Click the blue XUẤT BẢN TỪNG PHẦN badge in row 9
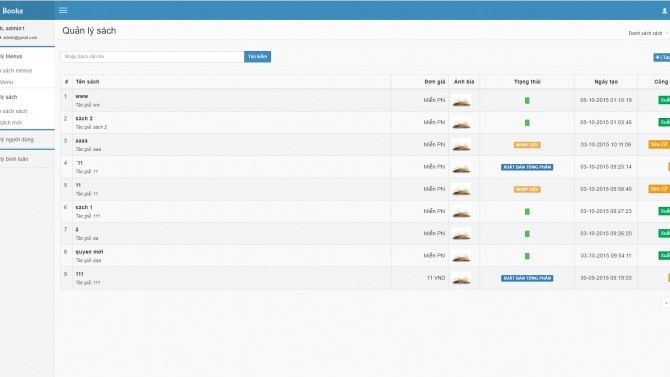 click(x=527, y=278)
